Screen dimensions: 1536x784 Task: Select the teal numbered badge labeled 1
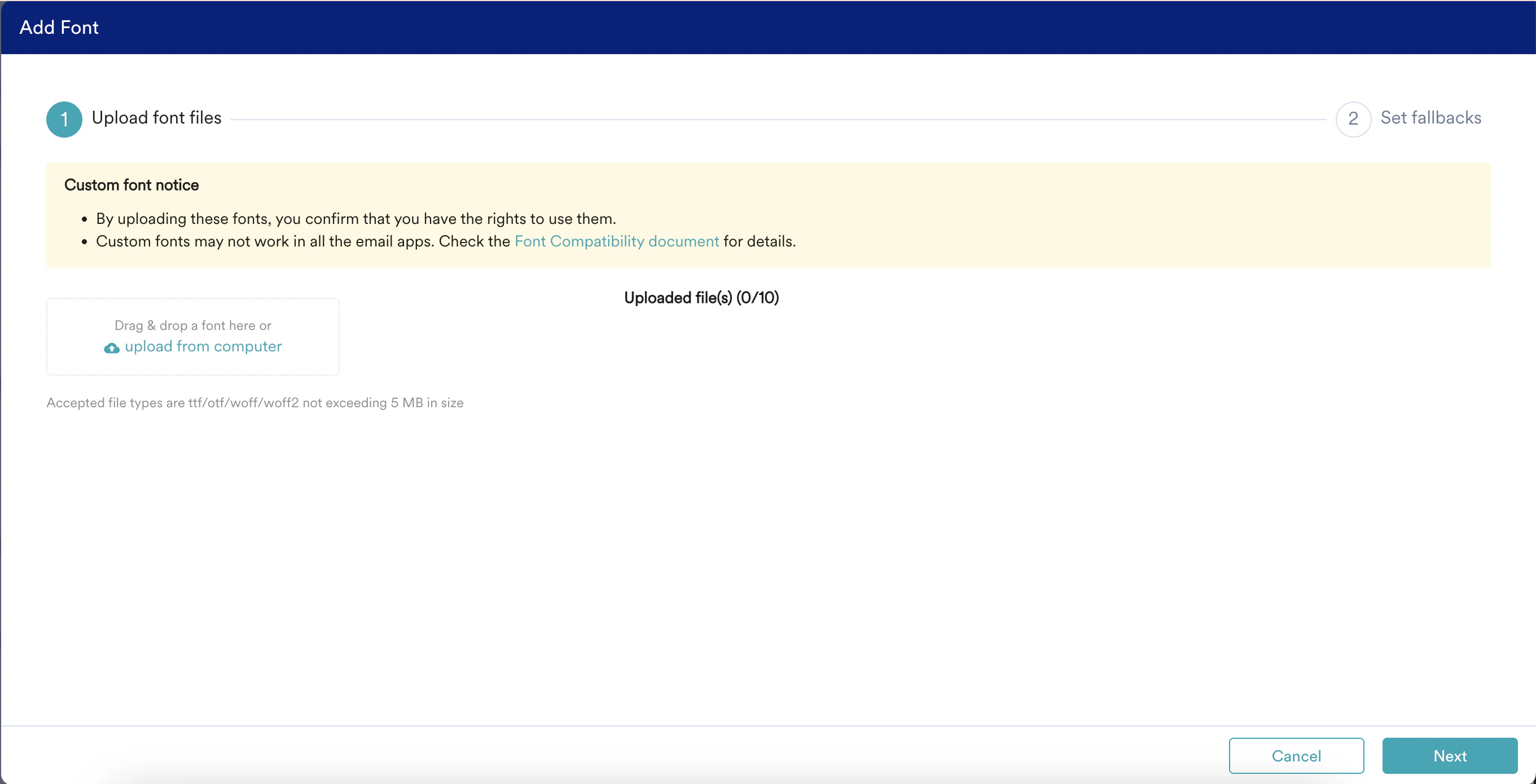tap(64, 119)
